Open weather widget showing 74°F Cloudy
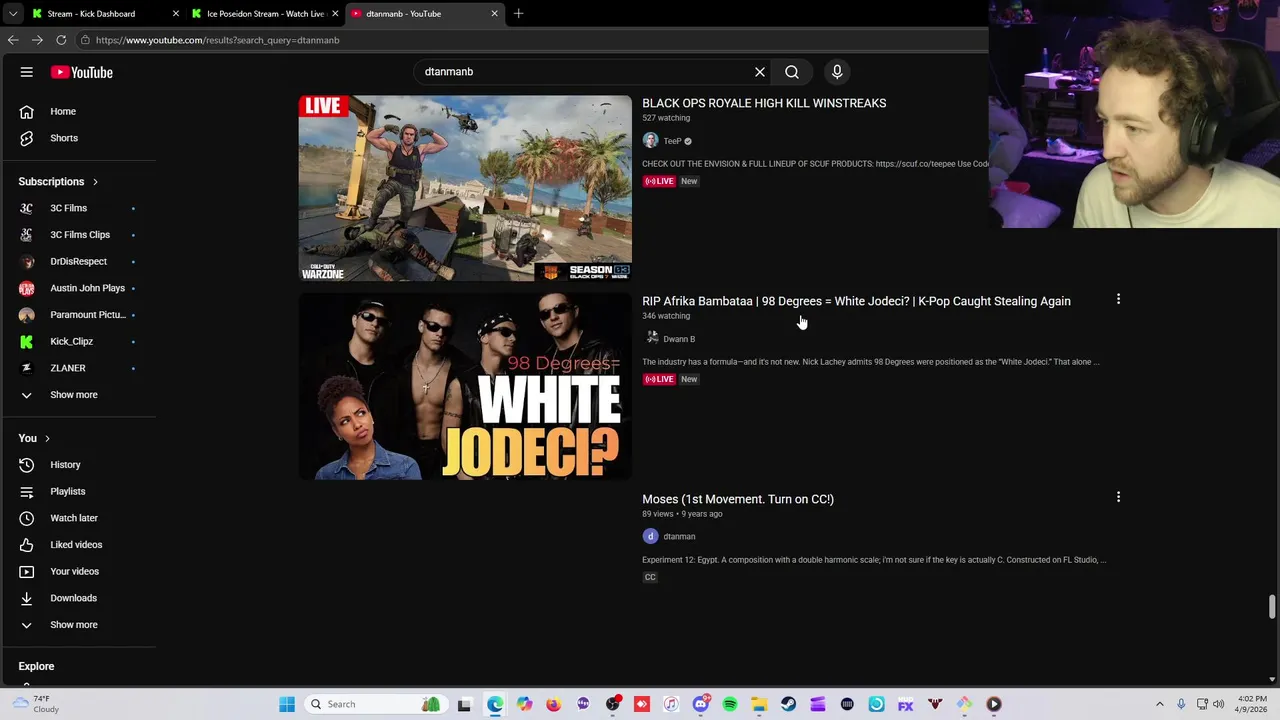Screen dimensions: 1280x720 click(x=35, y=704)
